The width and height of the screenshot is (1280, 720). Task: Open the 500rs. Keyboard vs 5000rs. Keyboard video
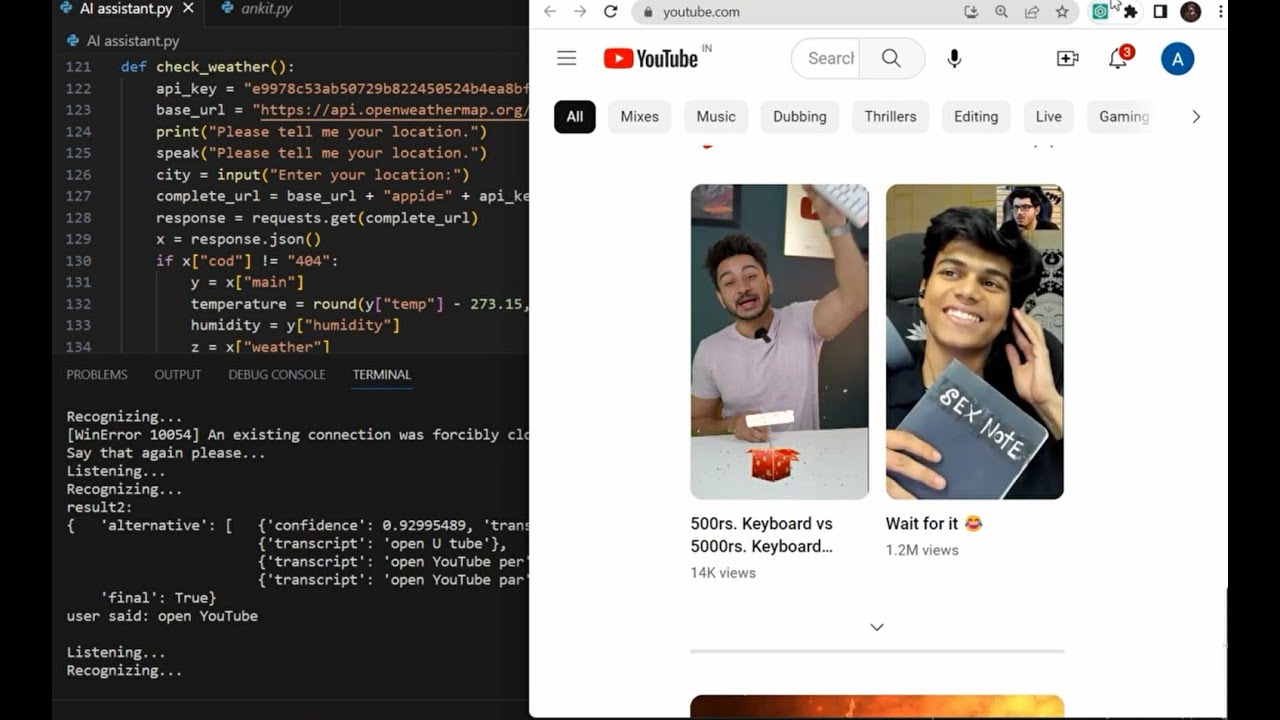[780, 340]
